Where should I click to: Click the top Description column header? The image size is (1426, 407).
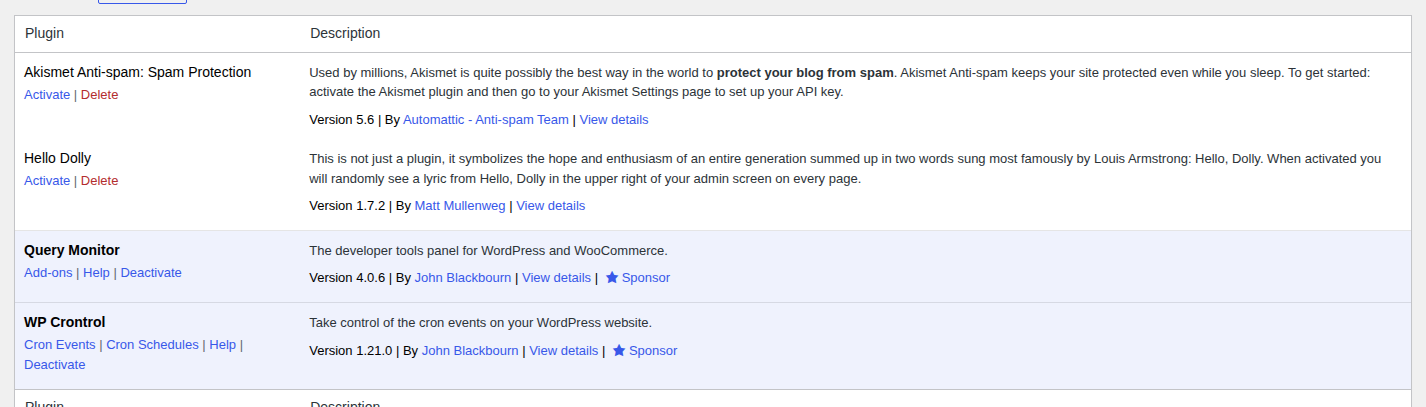coord(345,33)
